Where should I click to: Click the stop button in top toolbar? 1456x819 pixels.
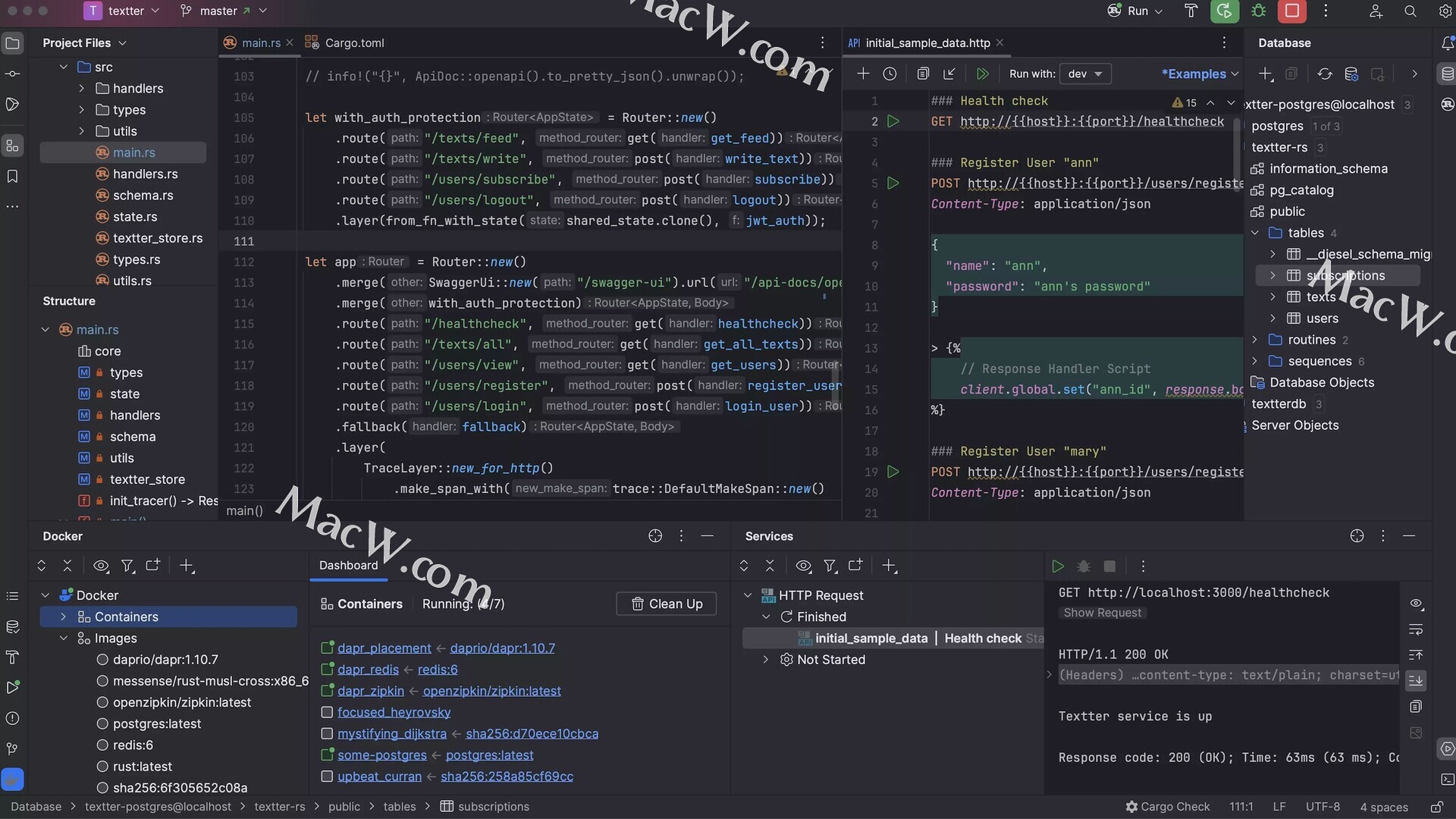(x=1292, y=11)
